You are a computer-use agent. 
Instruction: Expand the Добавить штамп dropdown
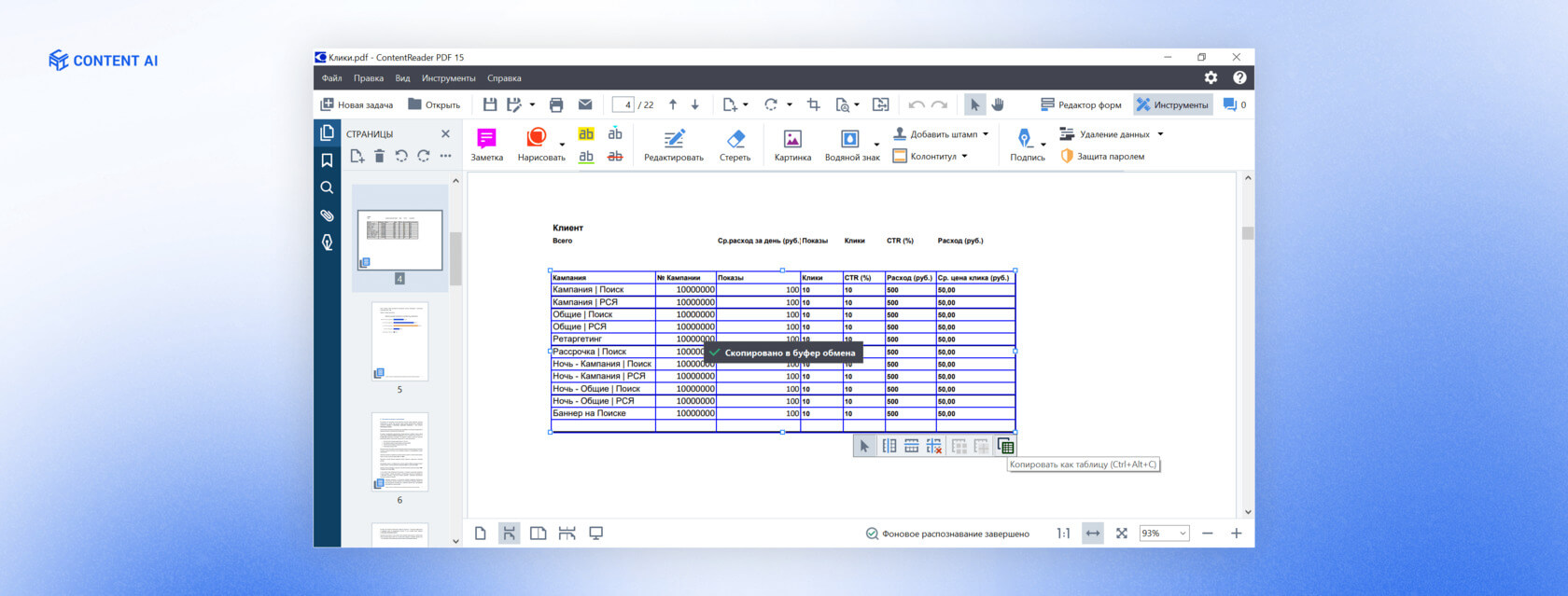click(x=986, y=134)
